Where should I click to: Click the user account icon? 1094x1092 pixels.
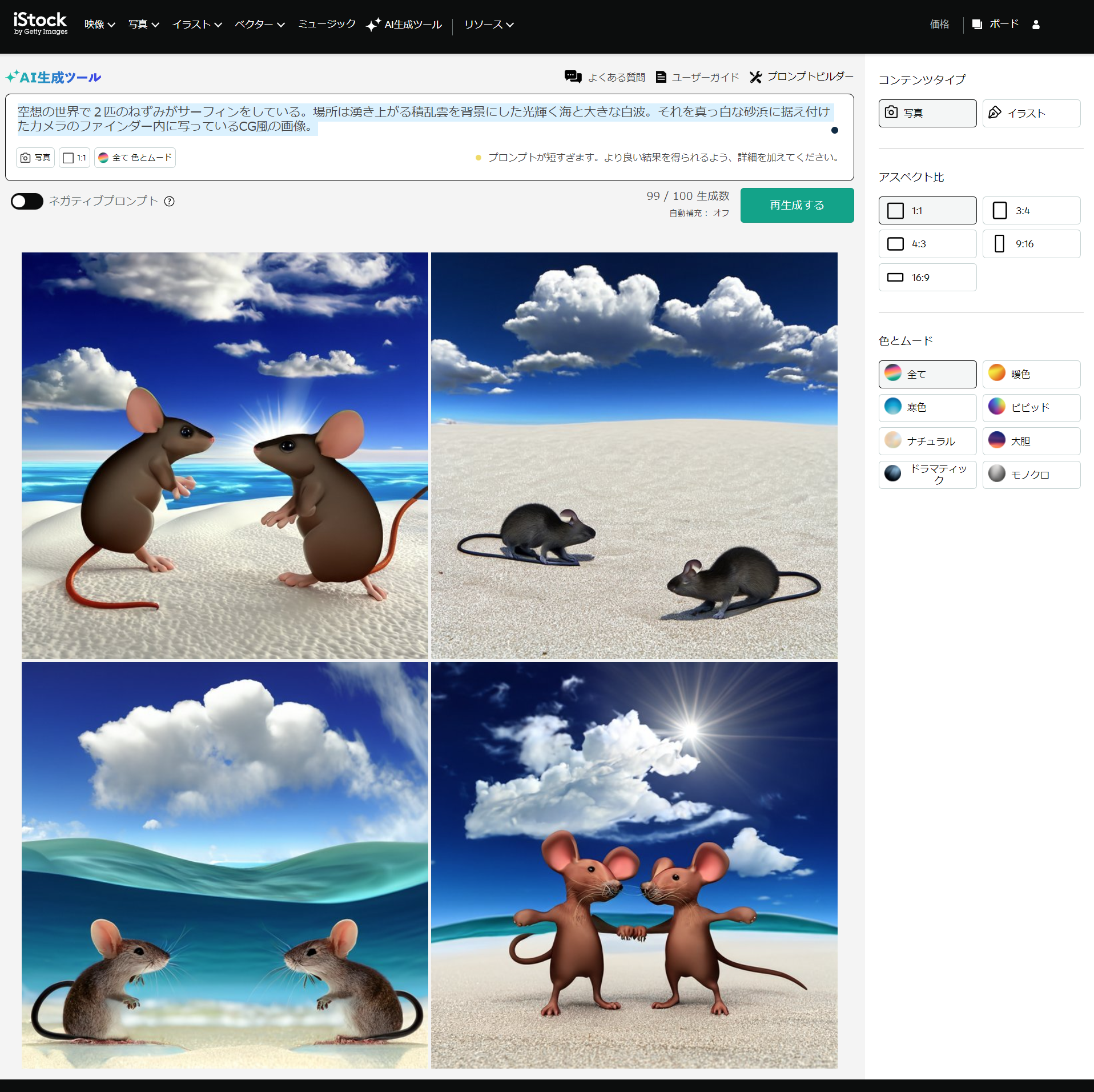coord(1036,25)
